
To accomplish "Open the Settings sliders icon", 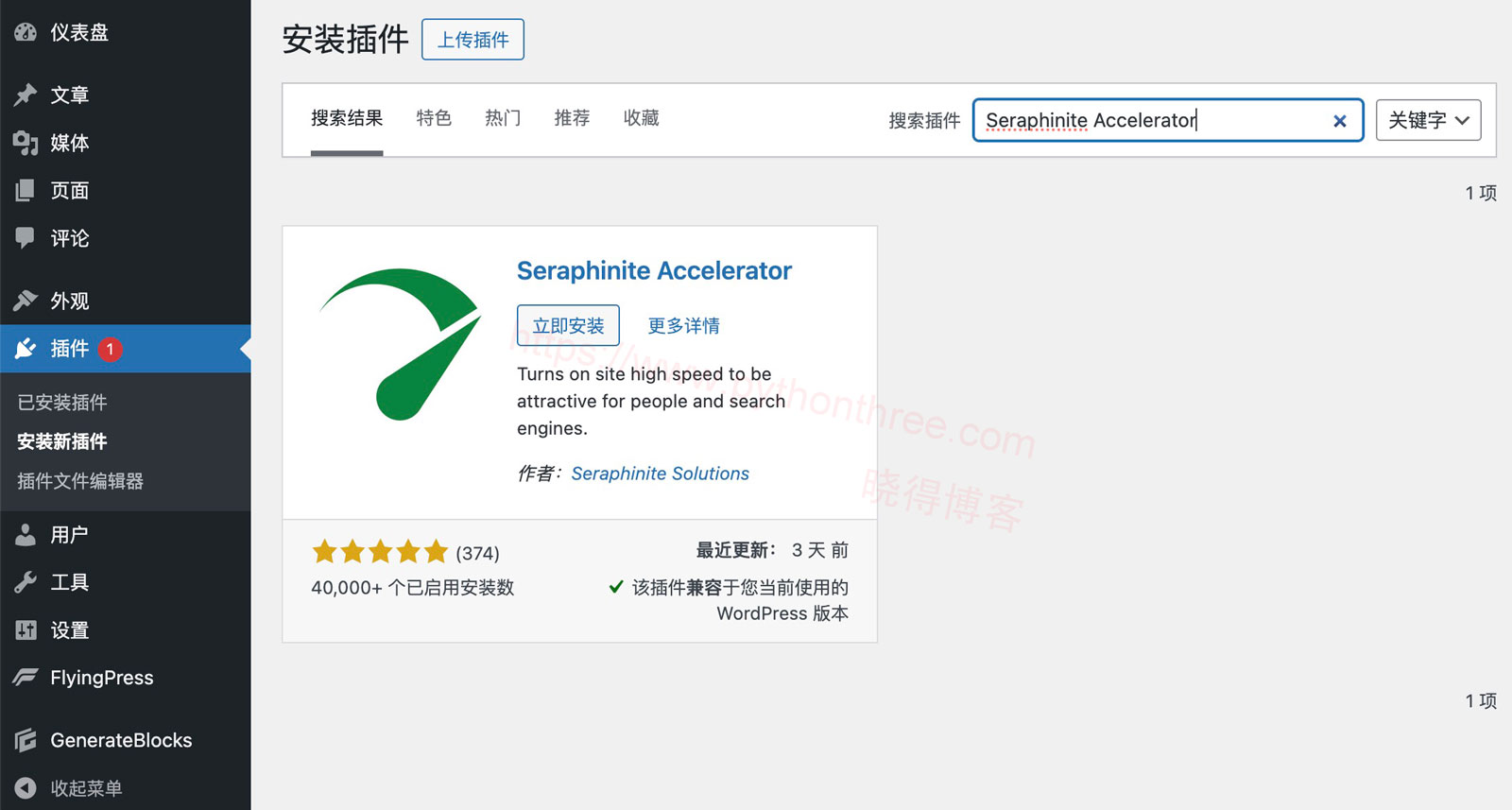I will click(x=26, y=629).
